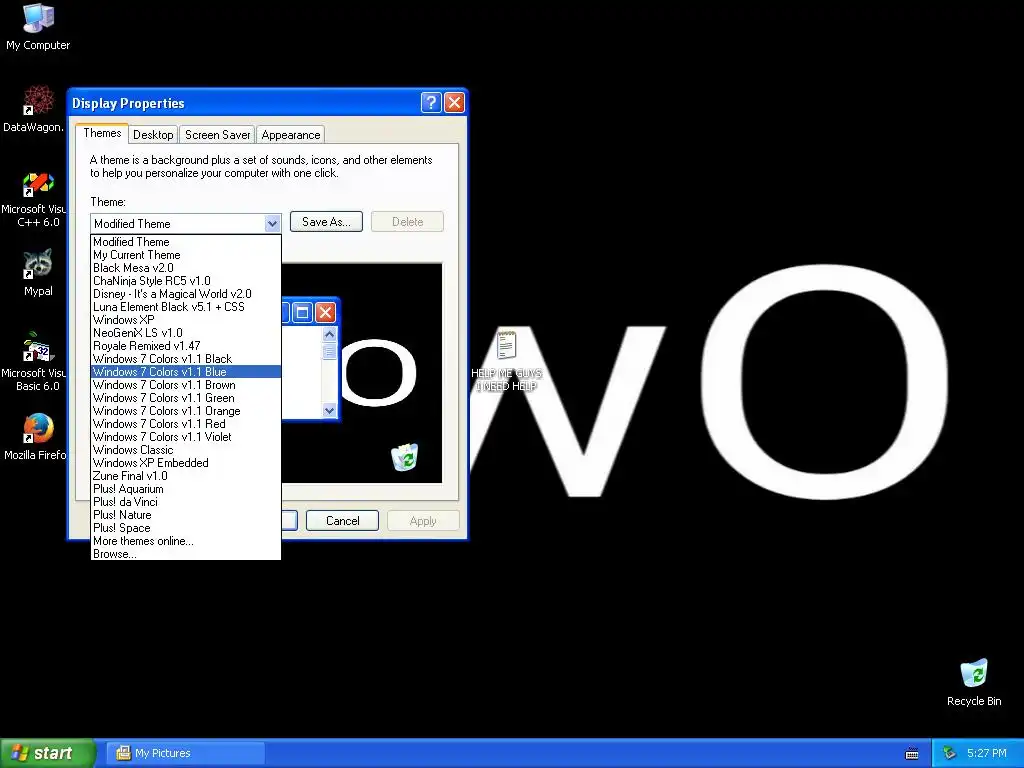Choose Disney - It's a Magical World v2.0

click(x=185, y=294)
